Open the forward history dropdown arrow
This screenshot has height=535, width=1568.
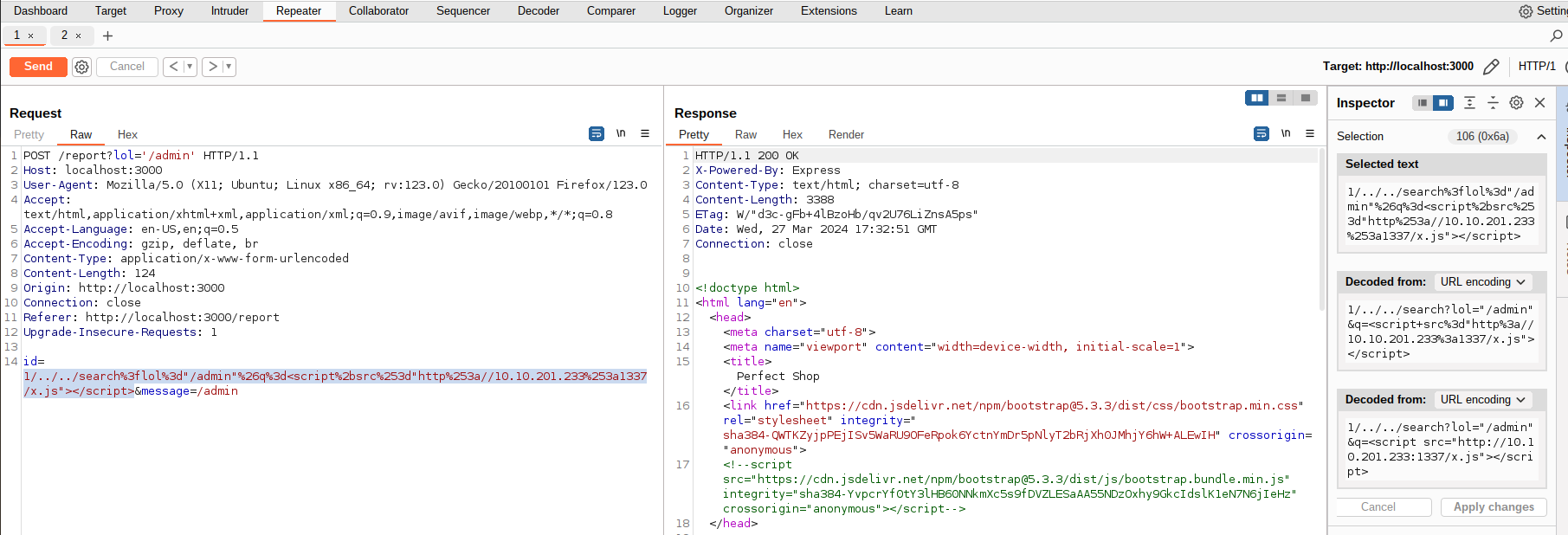point(229,67)
